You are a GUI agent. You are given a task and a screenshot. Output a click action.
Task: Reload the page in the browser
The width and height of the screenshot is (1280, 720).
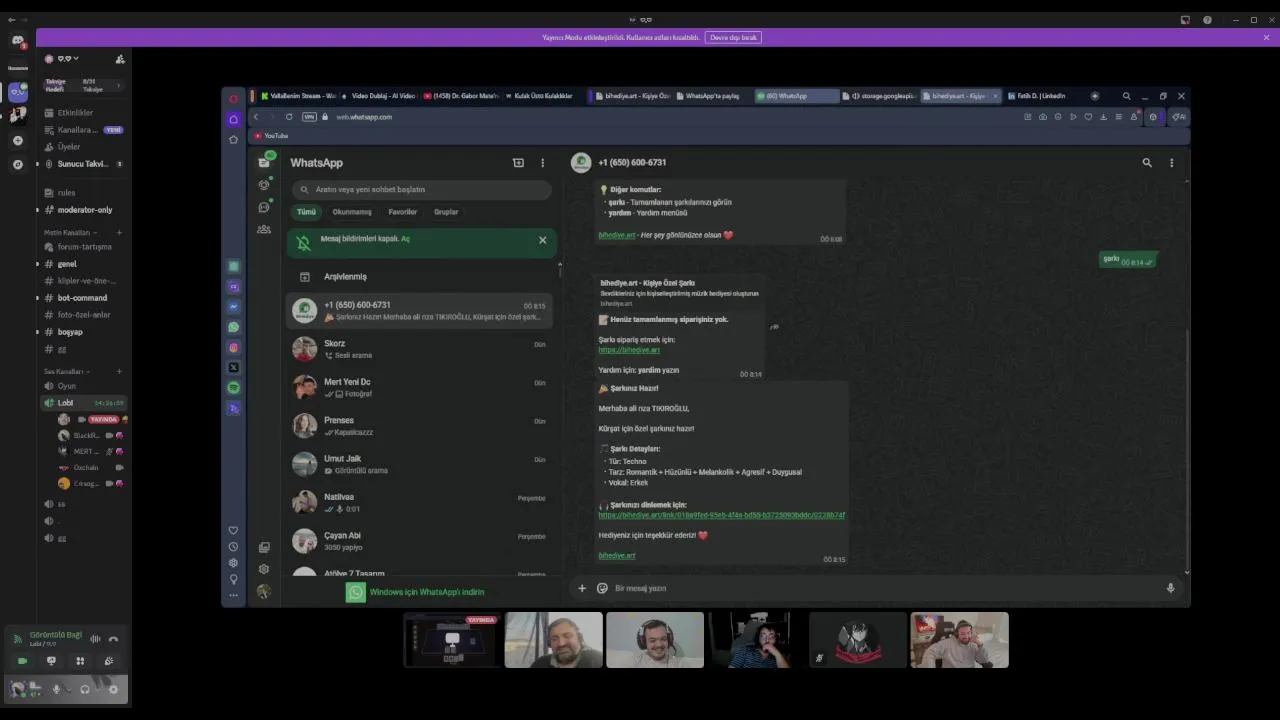[289, 117]
